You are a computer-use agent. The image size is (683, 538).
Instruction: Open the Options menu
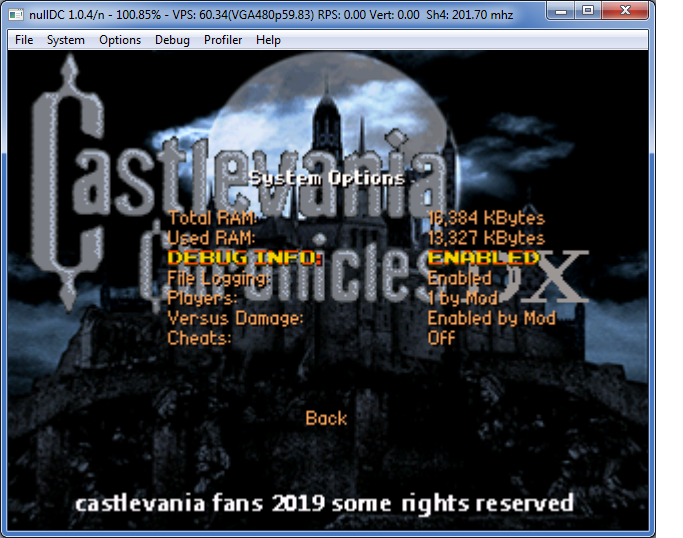pos(120,40)
